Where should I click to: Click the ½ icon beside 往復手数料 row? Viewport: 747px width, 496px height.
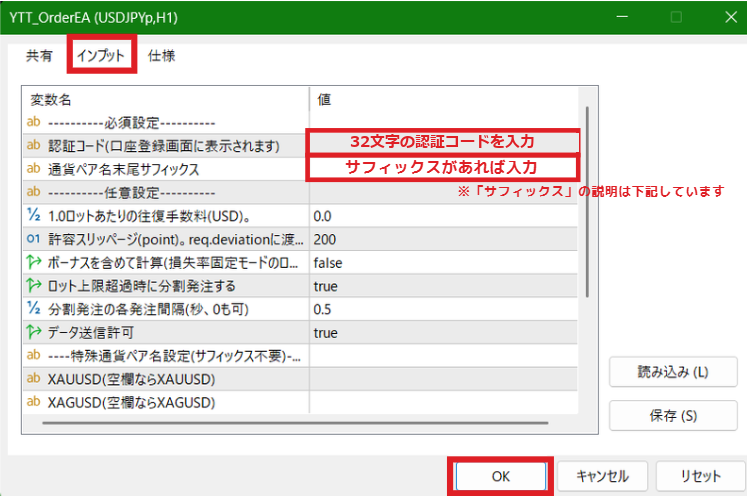[33, 215]
